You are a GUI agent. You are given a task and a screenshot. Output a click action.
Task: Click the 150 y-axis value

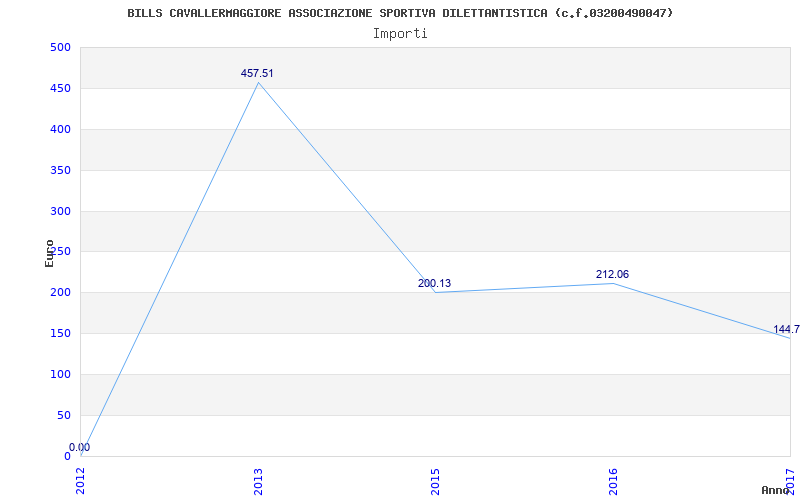click(x=60, y=334)
